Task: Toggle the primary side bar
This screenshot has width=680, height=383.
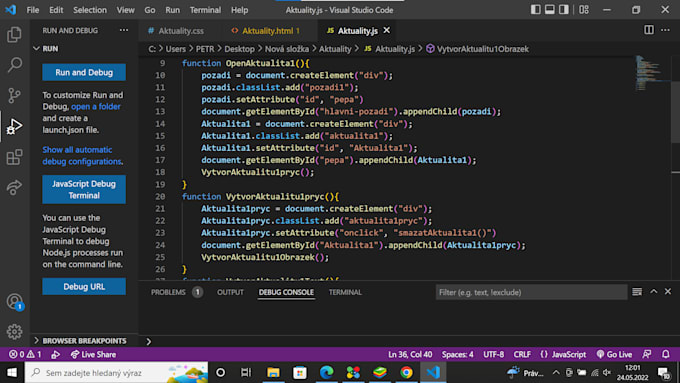Action: [x=536, y=10]
